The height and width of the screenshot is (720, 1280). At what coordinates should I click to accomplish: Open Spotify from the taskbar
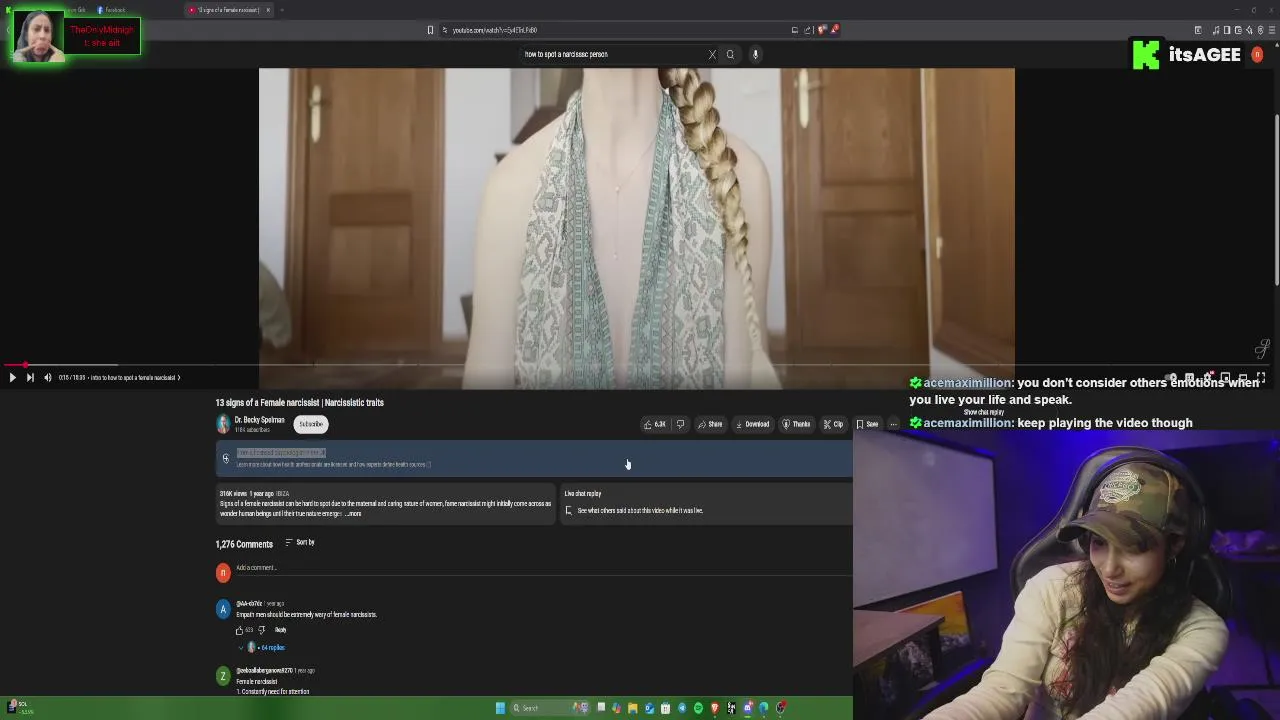(x=698, y=708)
